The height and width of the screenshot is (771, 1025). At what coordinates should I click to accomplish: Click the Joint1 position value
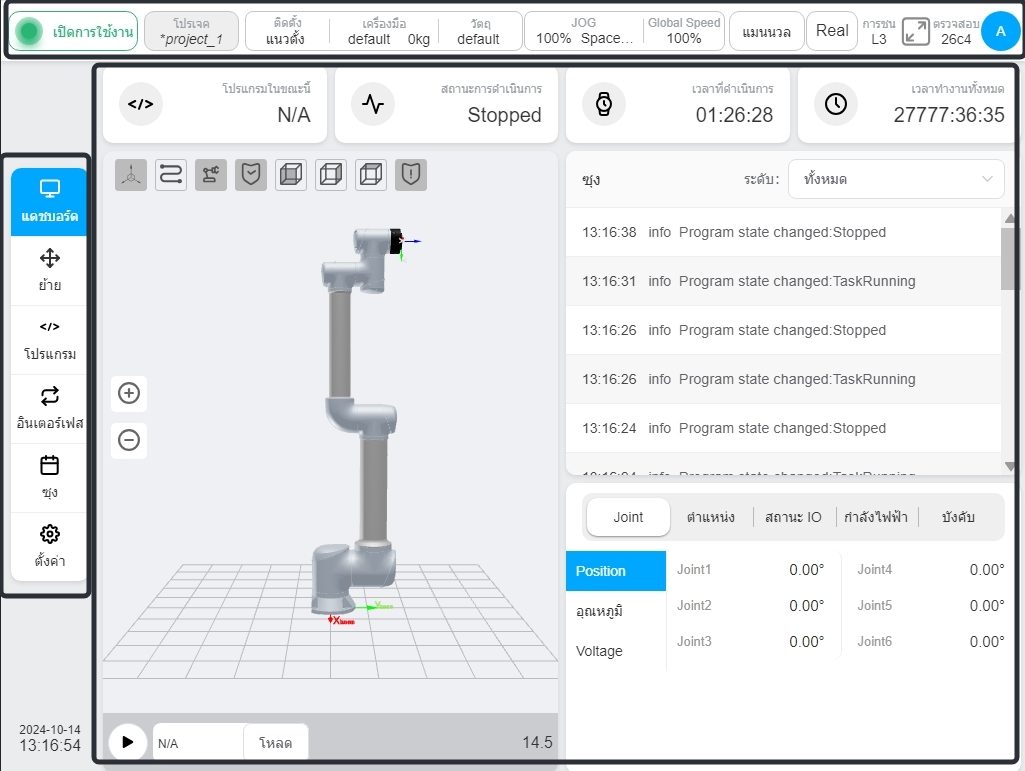click(x=807, y=570)
